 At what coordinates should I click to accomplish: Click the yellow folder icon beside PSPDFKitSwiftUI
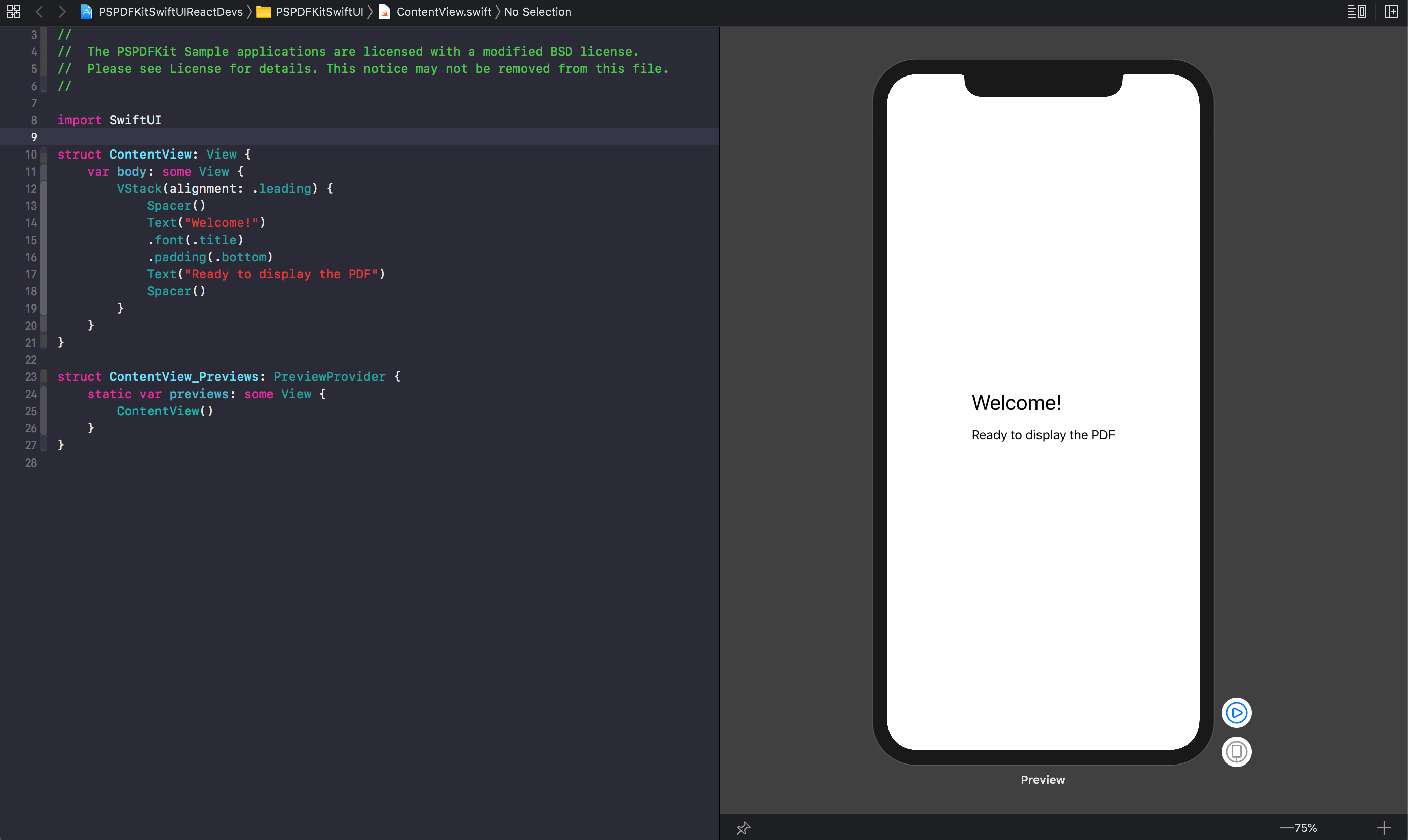tap(264, 11)
